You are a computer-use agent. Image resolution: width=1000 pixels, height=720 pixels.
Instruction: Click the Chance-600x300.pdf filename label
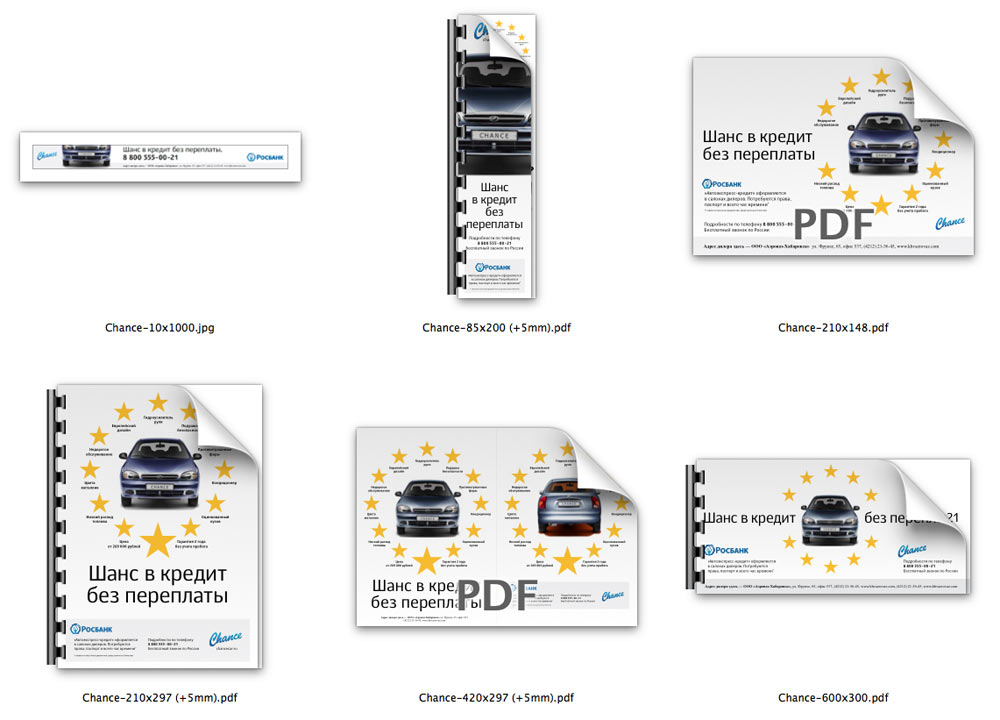(833, 697)
